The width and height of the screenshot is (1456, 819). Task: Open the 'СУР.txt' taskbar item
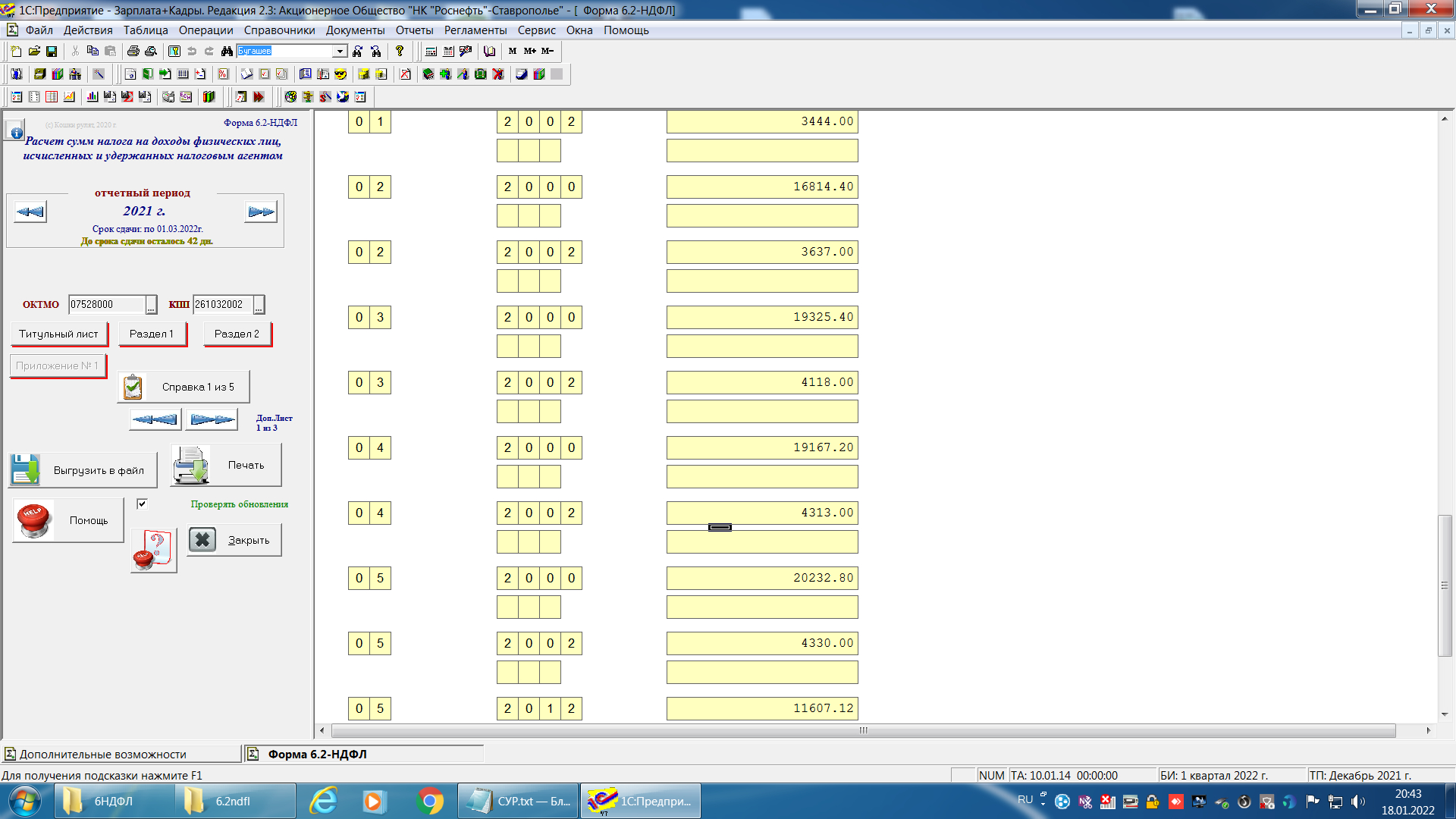pos(519,801)
